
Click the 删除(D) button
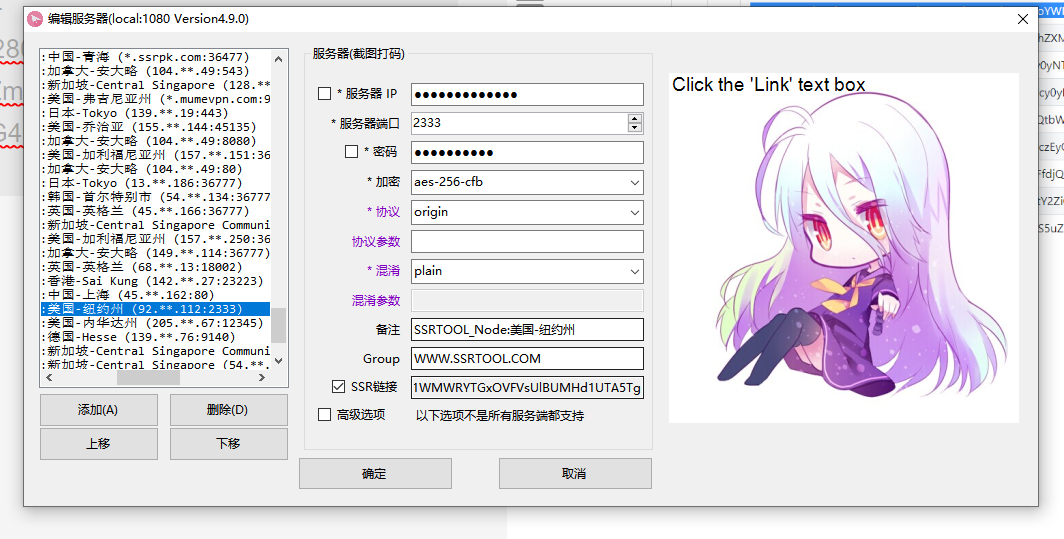tap(228, 410)
